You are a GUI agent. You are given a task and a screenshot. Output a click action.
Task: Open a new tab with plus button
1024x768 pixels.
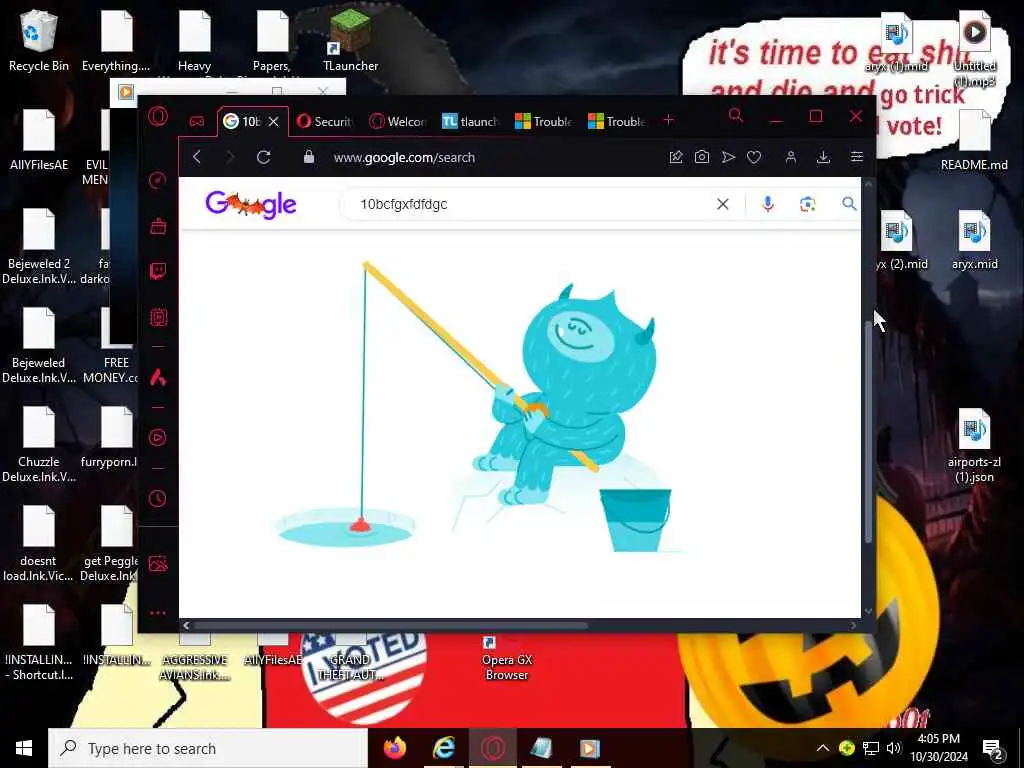[668, 120]
